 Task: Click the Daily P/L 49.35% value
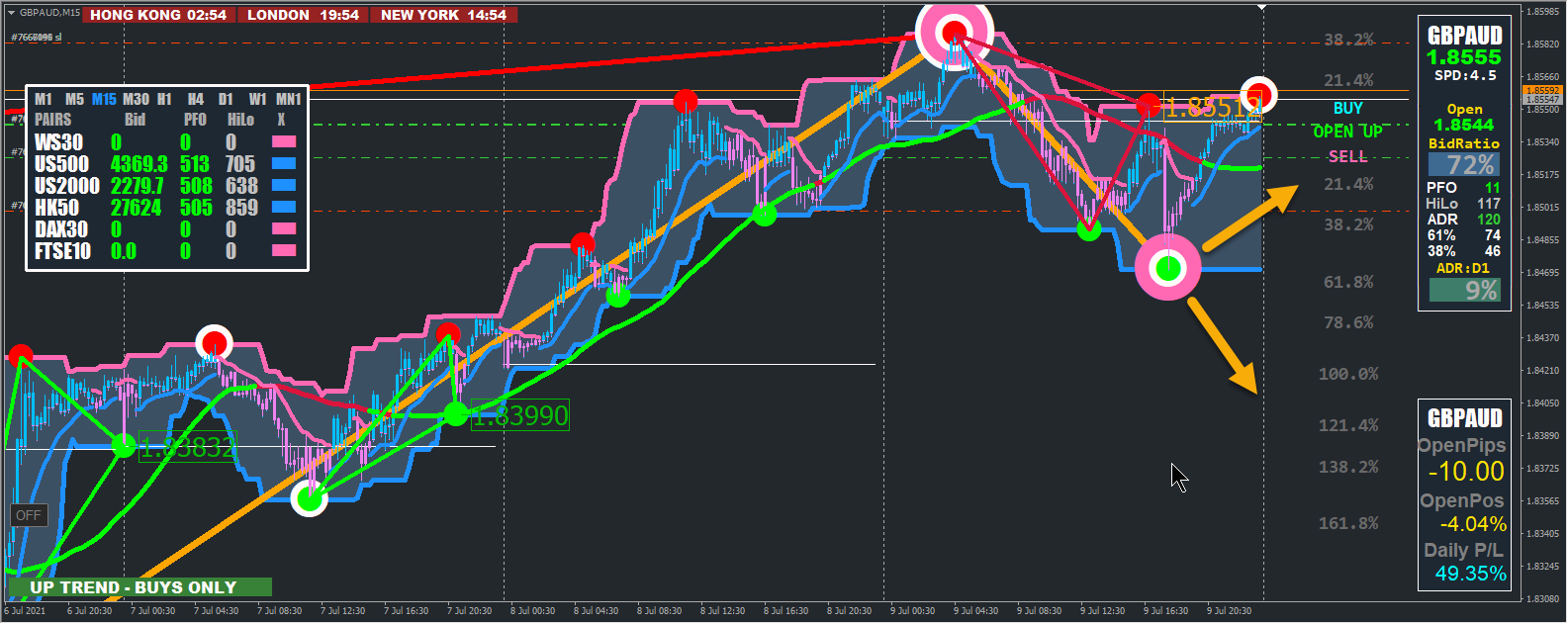coord(1471,574)
